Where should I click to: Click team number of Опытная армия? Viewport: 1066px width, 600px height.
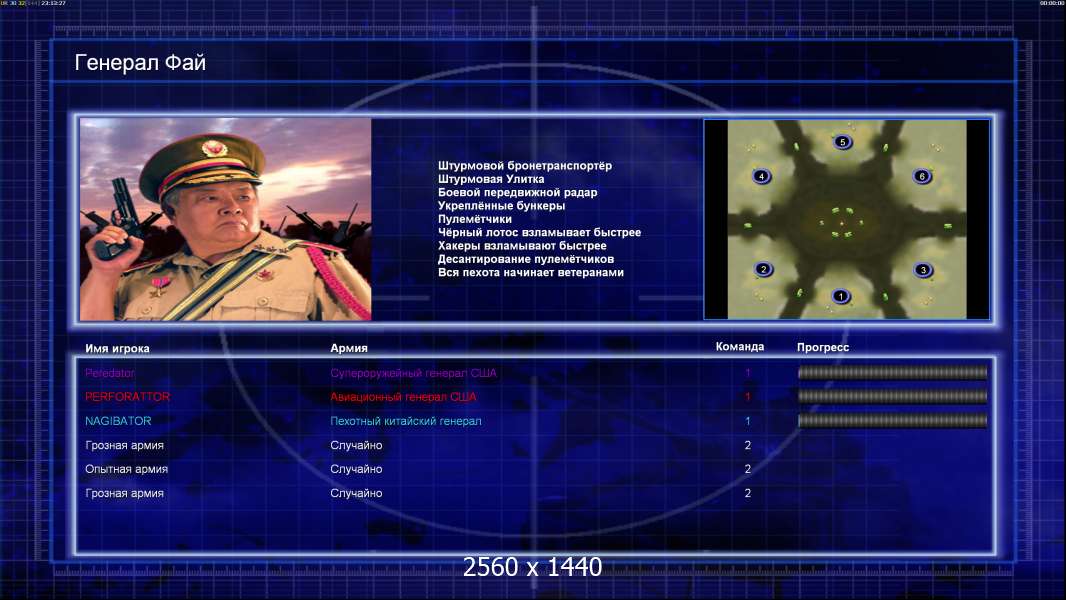pyautogui.click(x=748, y=470)
